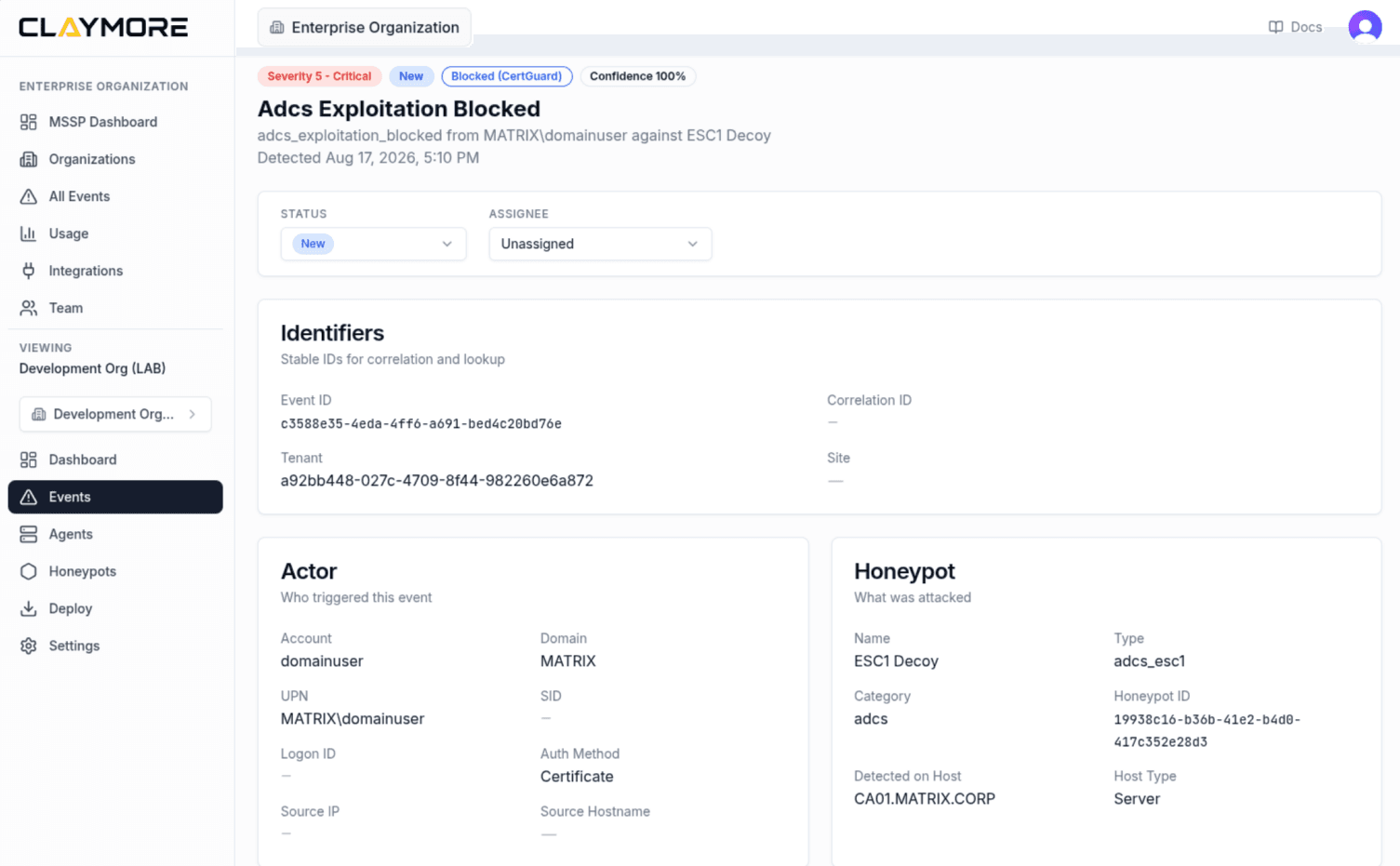Viewport: 1400px width, 866px height.
Task: Click the Adcs Exploitation Blocked title
Action: click(399, 109)
